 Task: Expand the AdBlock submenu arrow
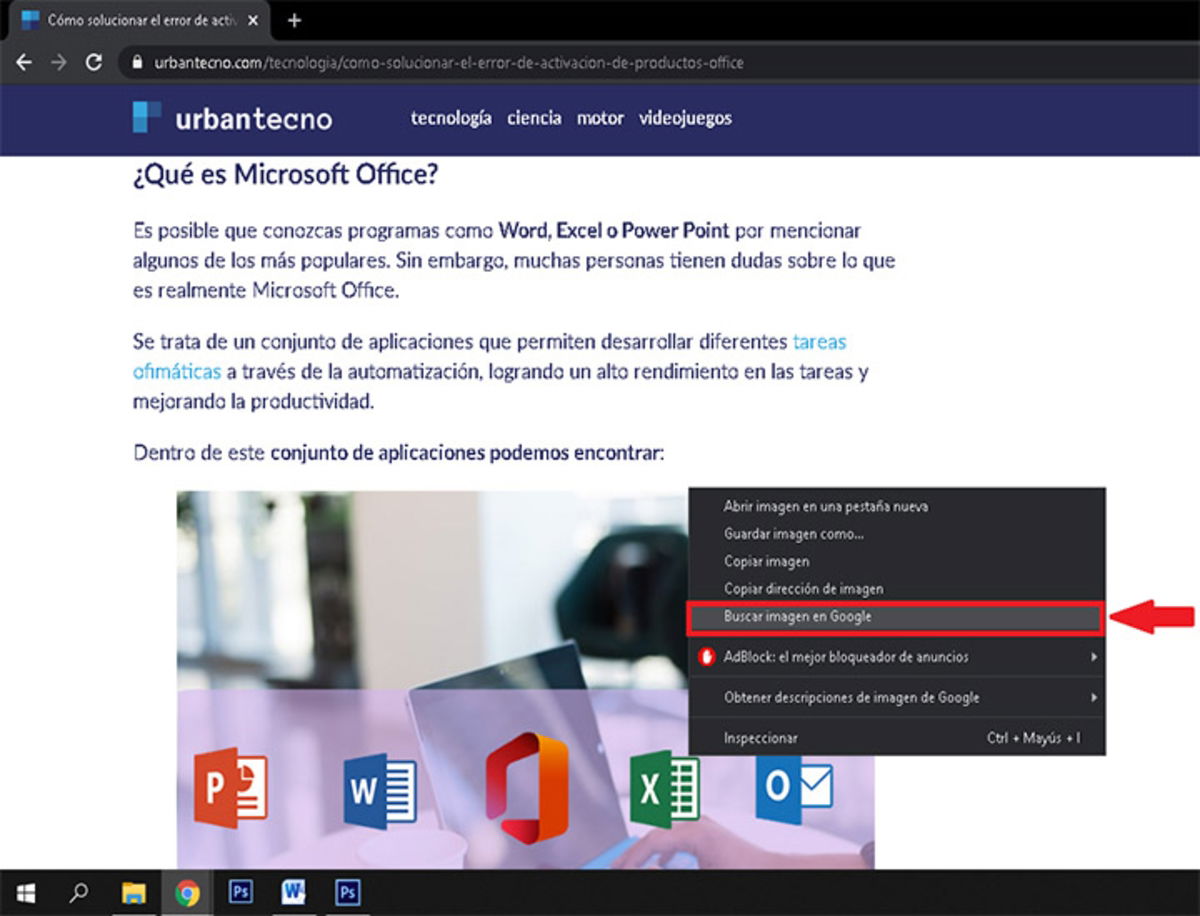(x=1094, y=657)
